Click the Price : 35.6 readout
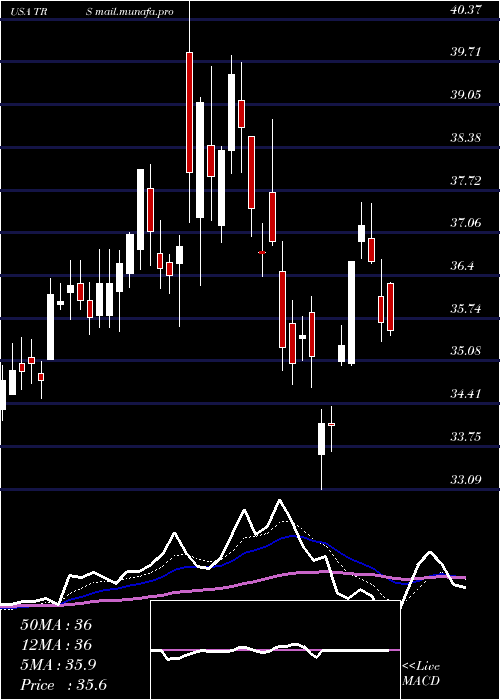 pyautogui.click(x=63, y=685)
